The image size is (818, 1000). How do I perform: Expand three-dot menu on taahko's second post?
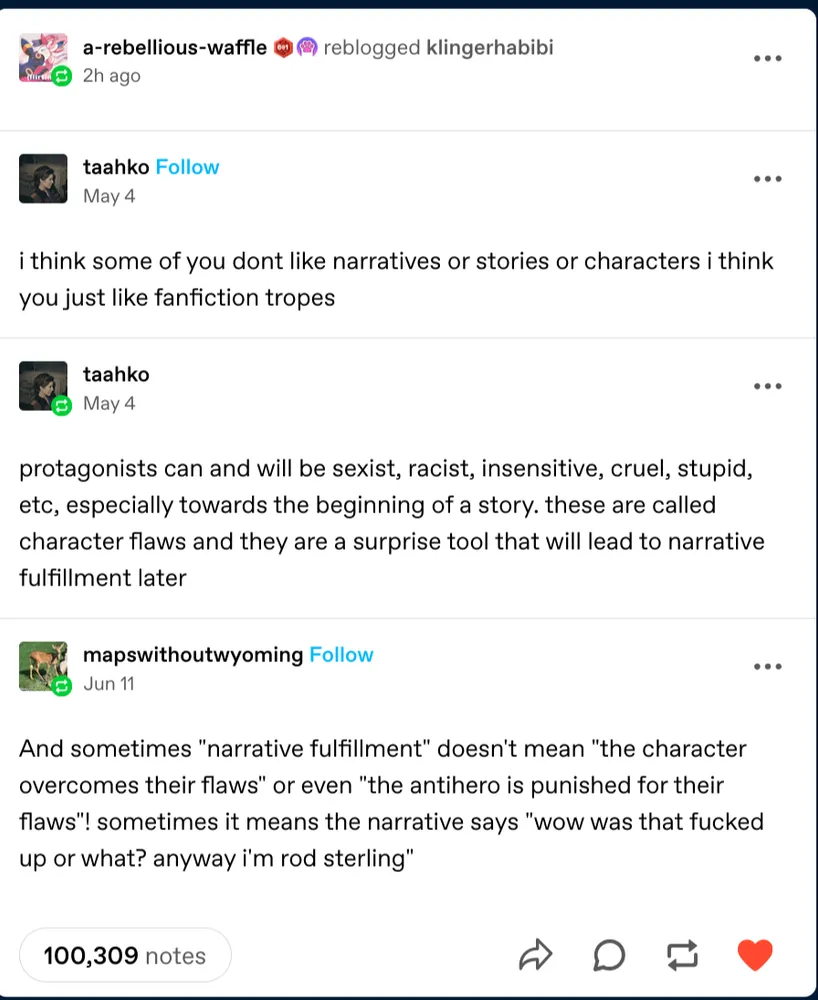[767, 386]
